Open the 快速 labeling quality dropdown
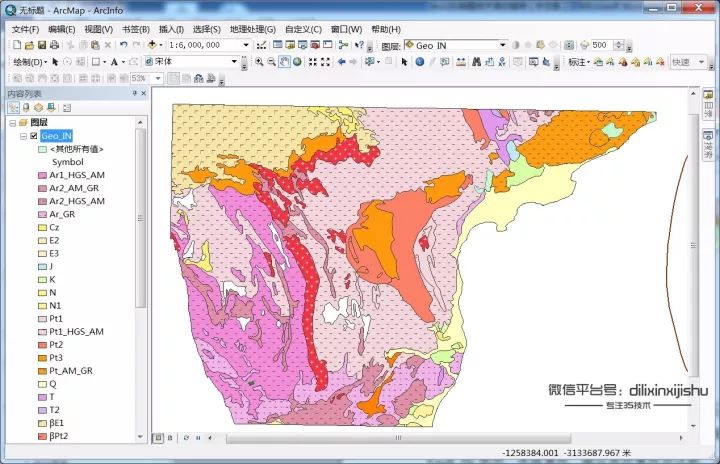Image resolution: width=720 pixels, height=464 pixels. coord(701,62)
